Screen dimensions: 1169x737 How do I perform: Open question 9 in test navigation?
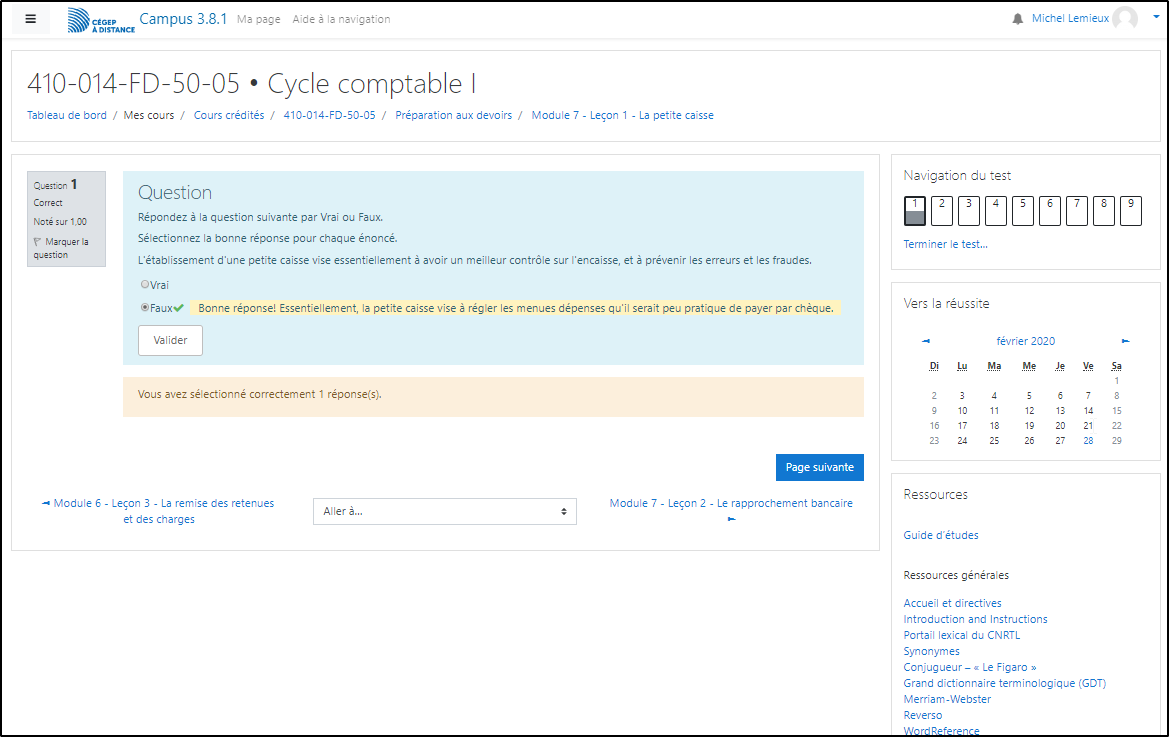pyautogui.click(x=1130, y=210)
